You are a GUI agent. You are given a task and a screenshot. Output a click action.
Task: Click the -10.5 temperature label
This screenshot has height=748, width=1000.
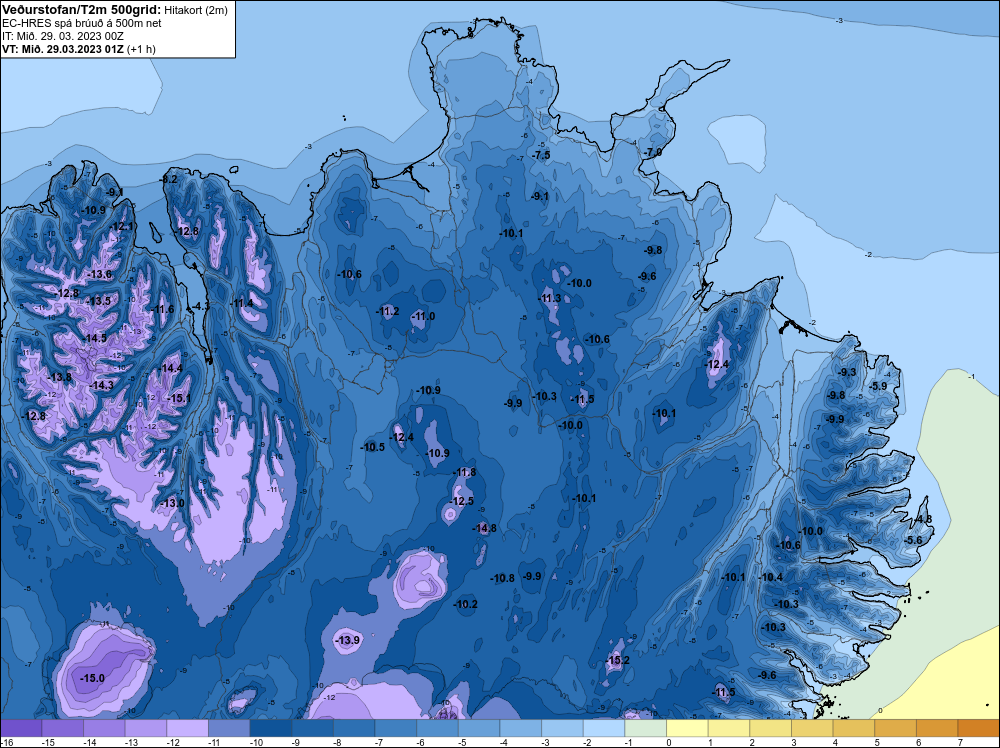pos(372,447)
